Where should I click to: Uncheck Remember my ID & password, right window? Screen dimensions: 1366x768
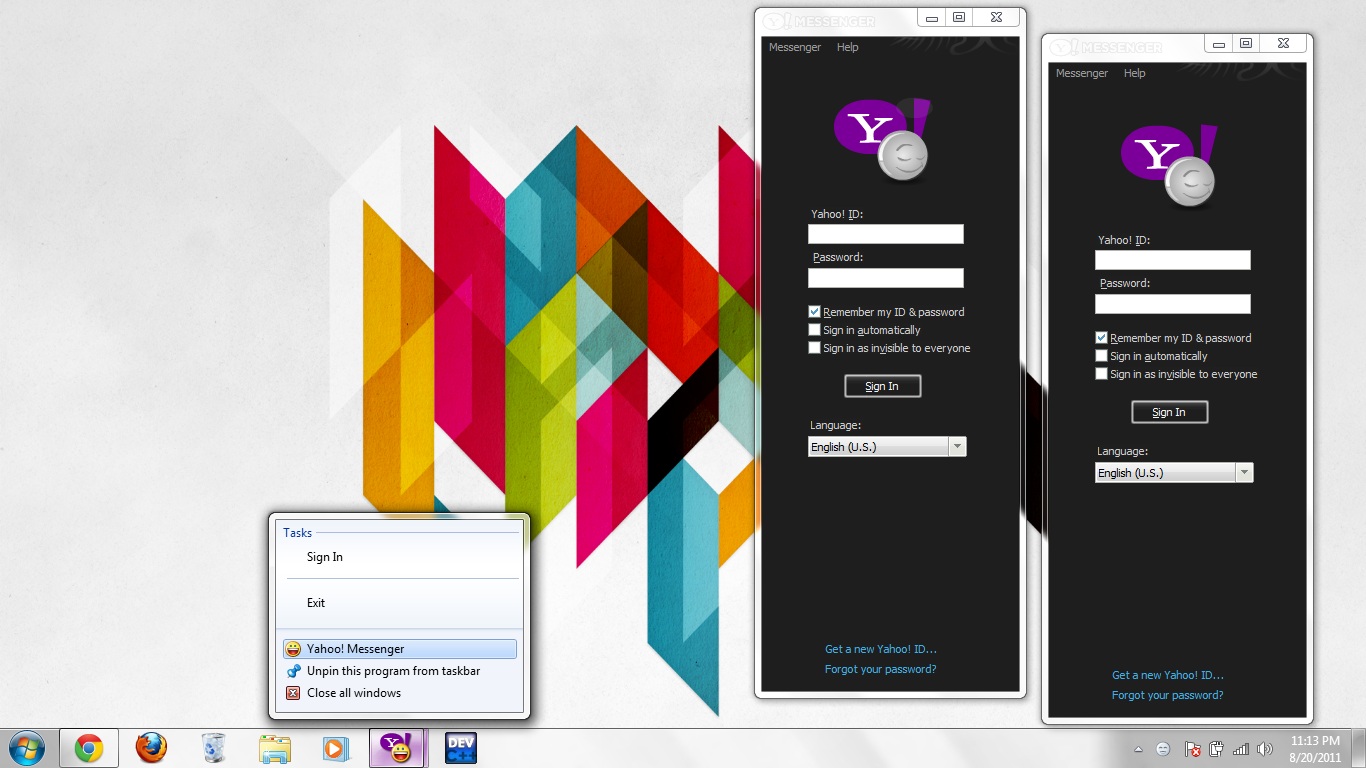click(1101, 338)
